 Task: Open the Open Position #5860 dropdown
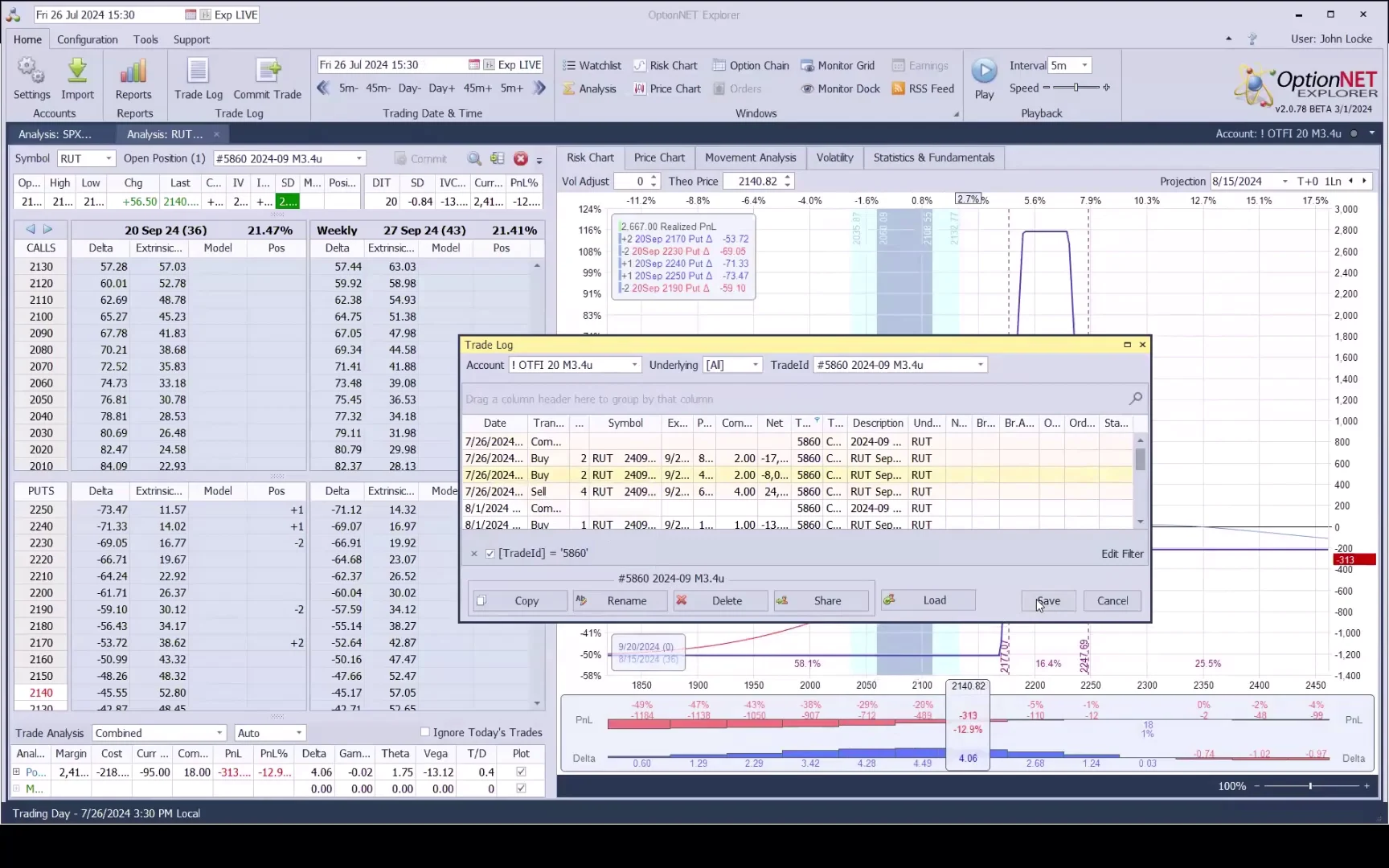pos(359,159)
